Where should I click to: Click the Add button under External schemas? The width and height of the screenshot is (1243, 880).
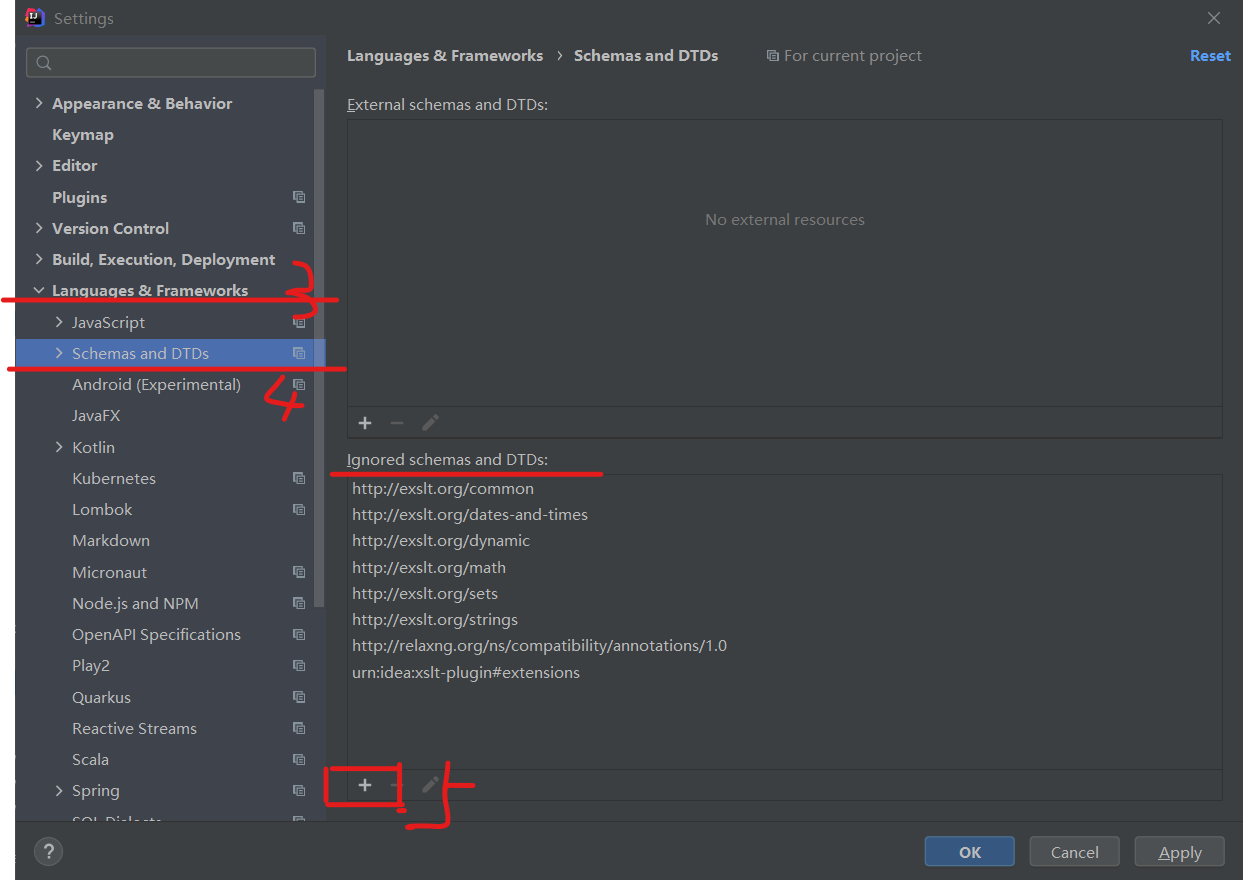point(365,423)
